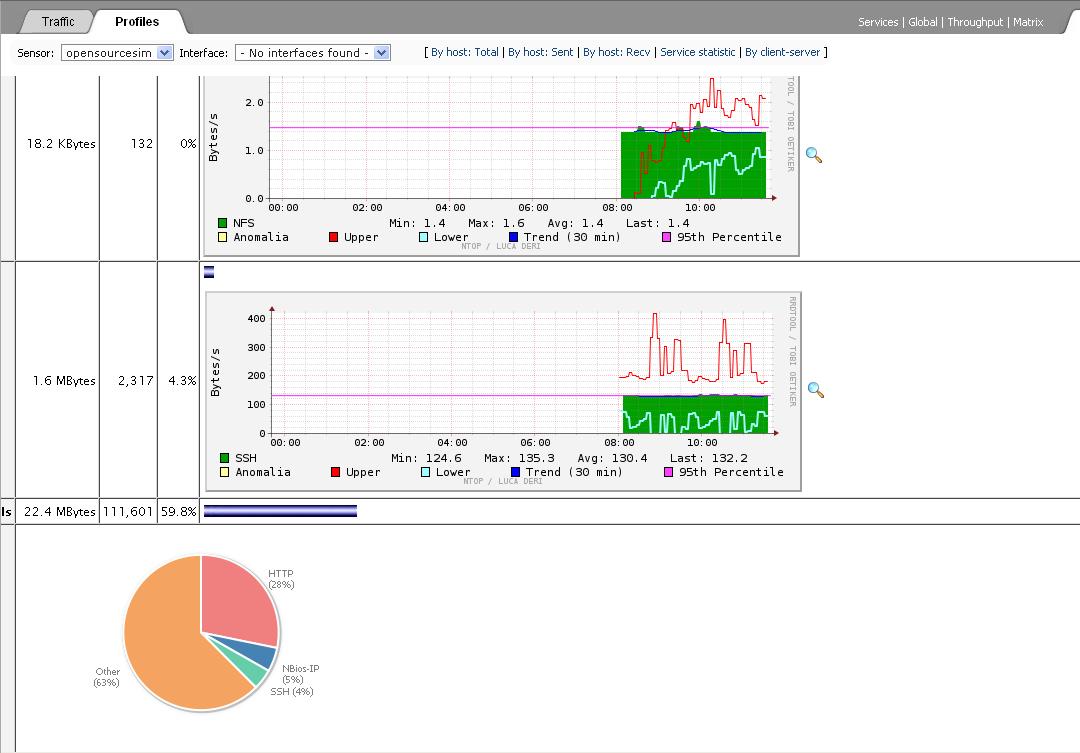Click the magnifier icon beside SSH graph
Screen dimensions: 1080x753
pos(815,390)
